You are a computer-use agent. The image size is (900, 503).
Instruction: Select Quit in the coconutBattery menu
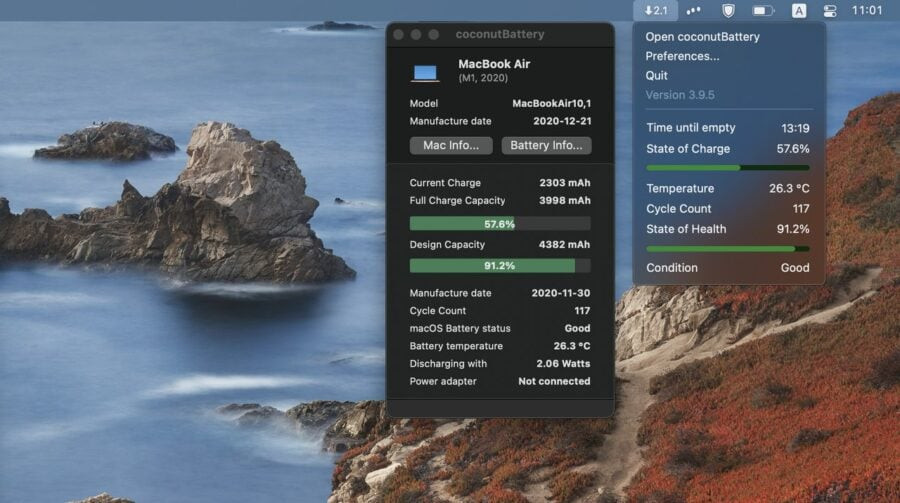point(656,75)
